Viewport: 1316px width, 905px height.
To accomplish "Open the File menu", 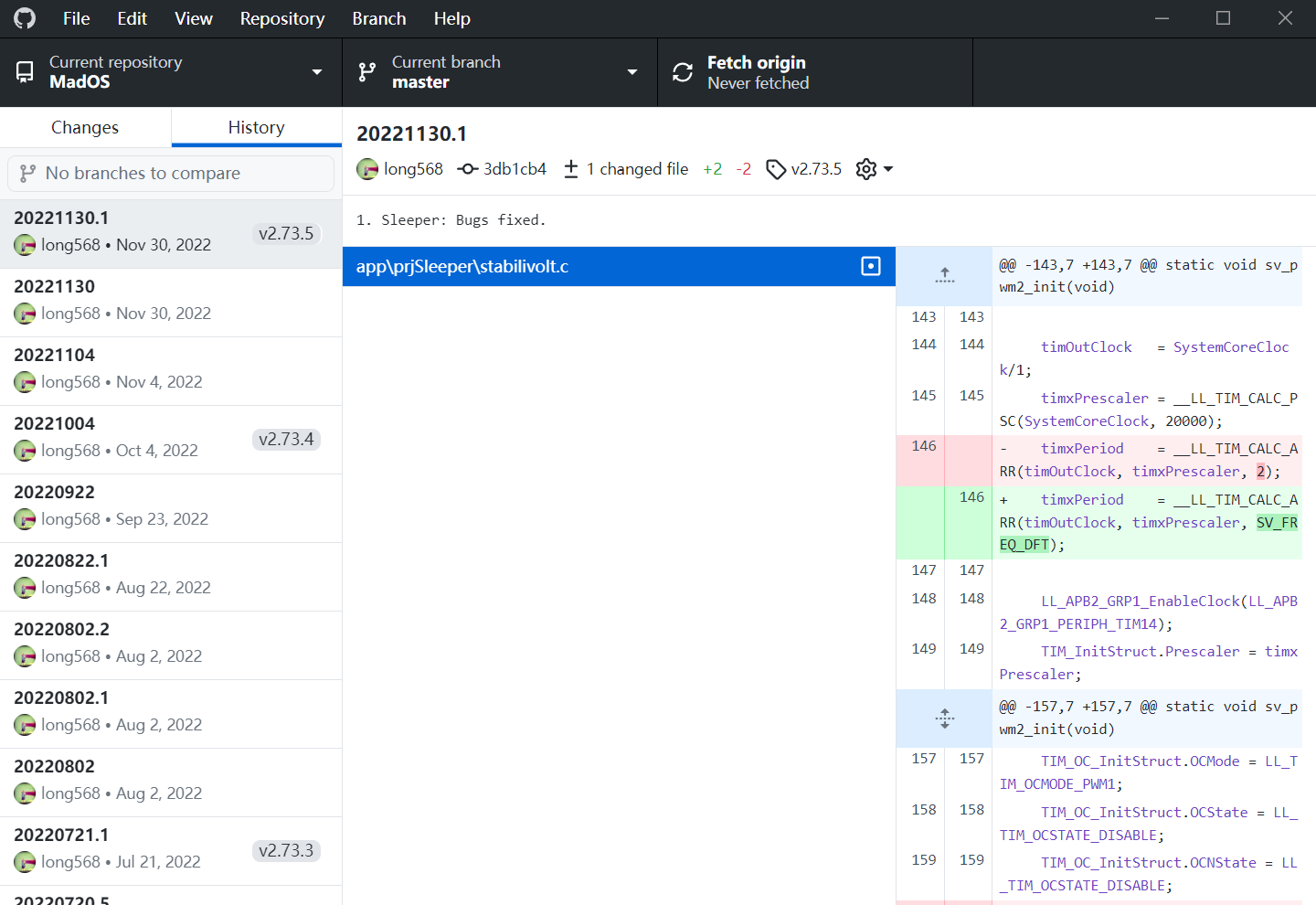I will click(x=77, y=18).
